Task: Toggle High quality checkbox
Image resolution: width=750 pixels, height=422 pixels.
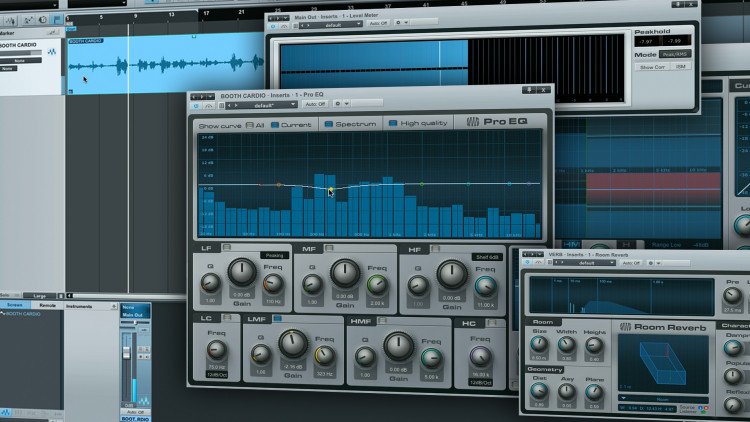Action: 393,123
